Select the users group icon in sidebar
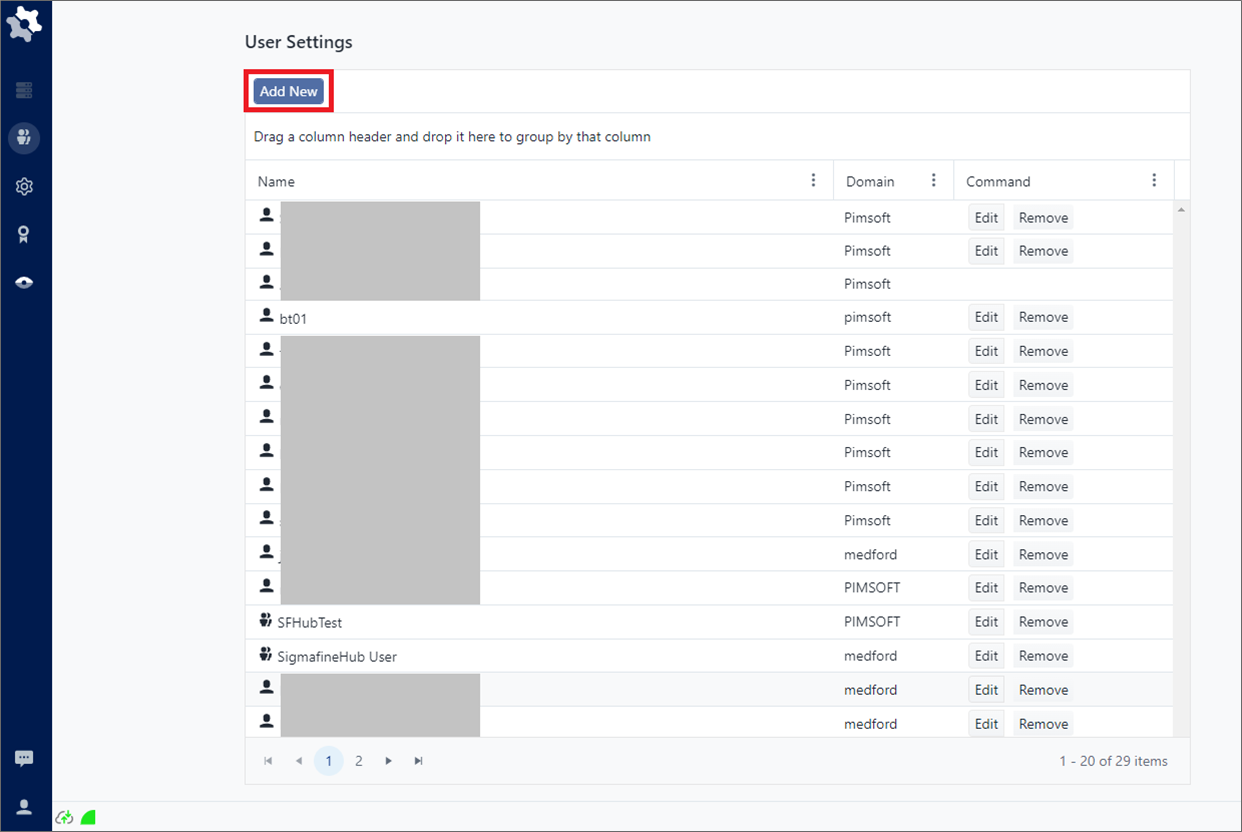The width and height of the screenshot is (1242, 832). pyautogui.click(x=25, y=138)
